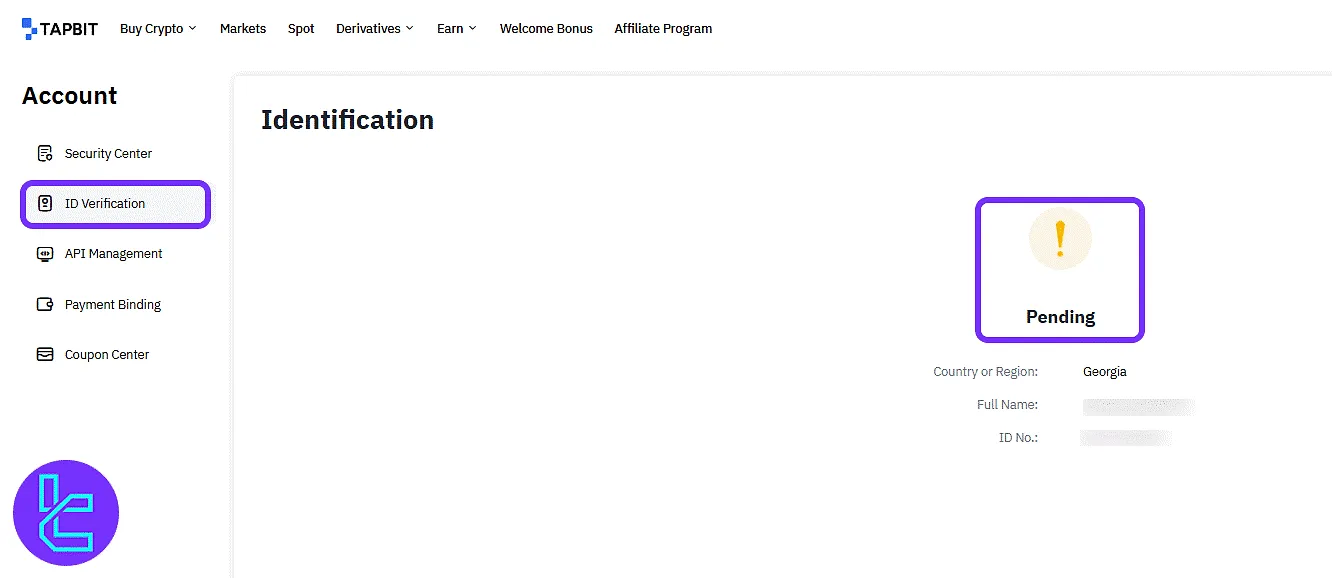Click the yellow exclamation pending icon
The image size is (1332, 578).
(x=1060, y=240)
